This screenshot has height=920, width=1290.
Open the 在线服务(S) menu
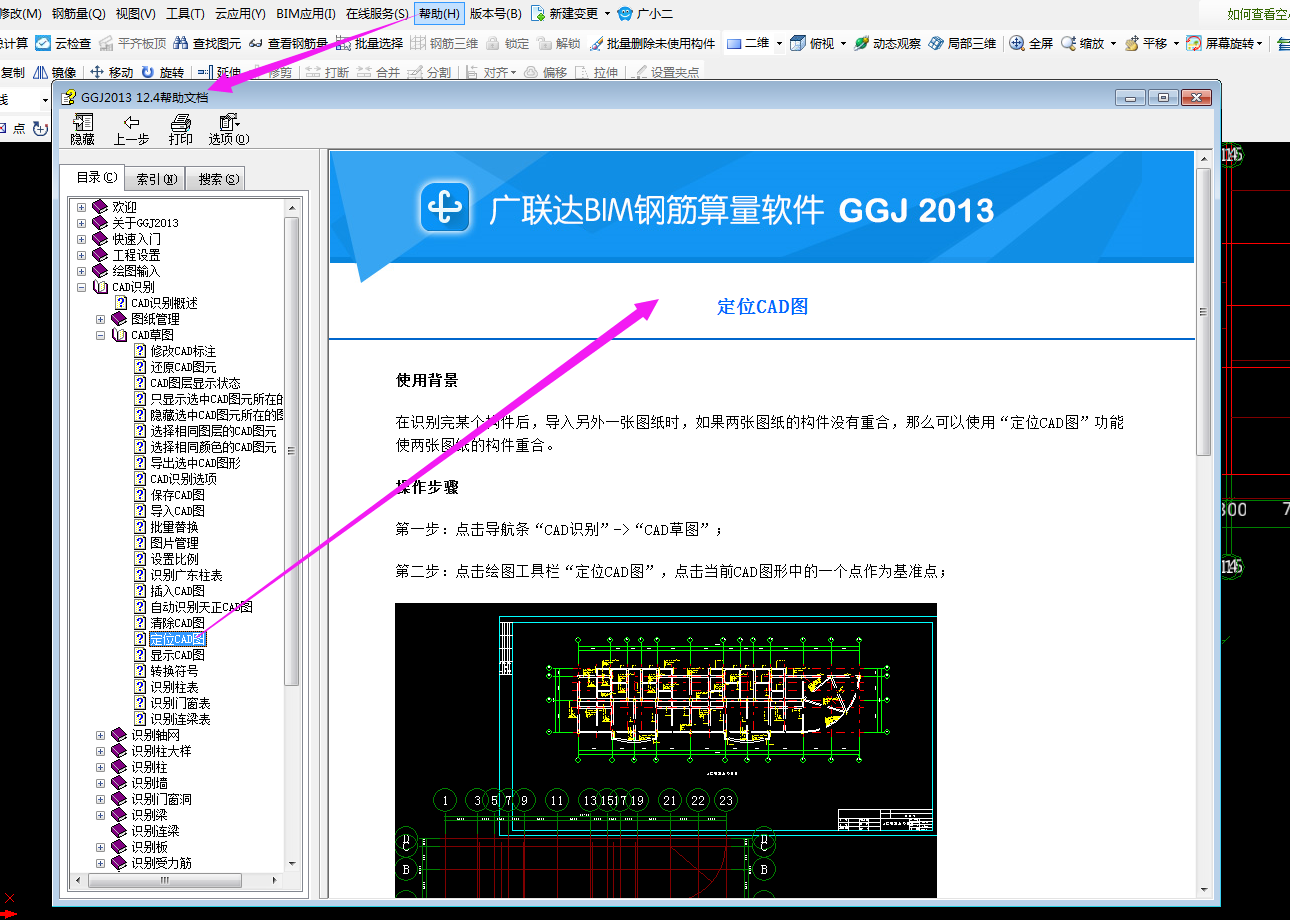click(377, 14)
